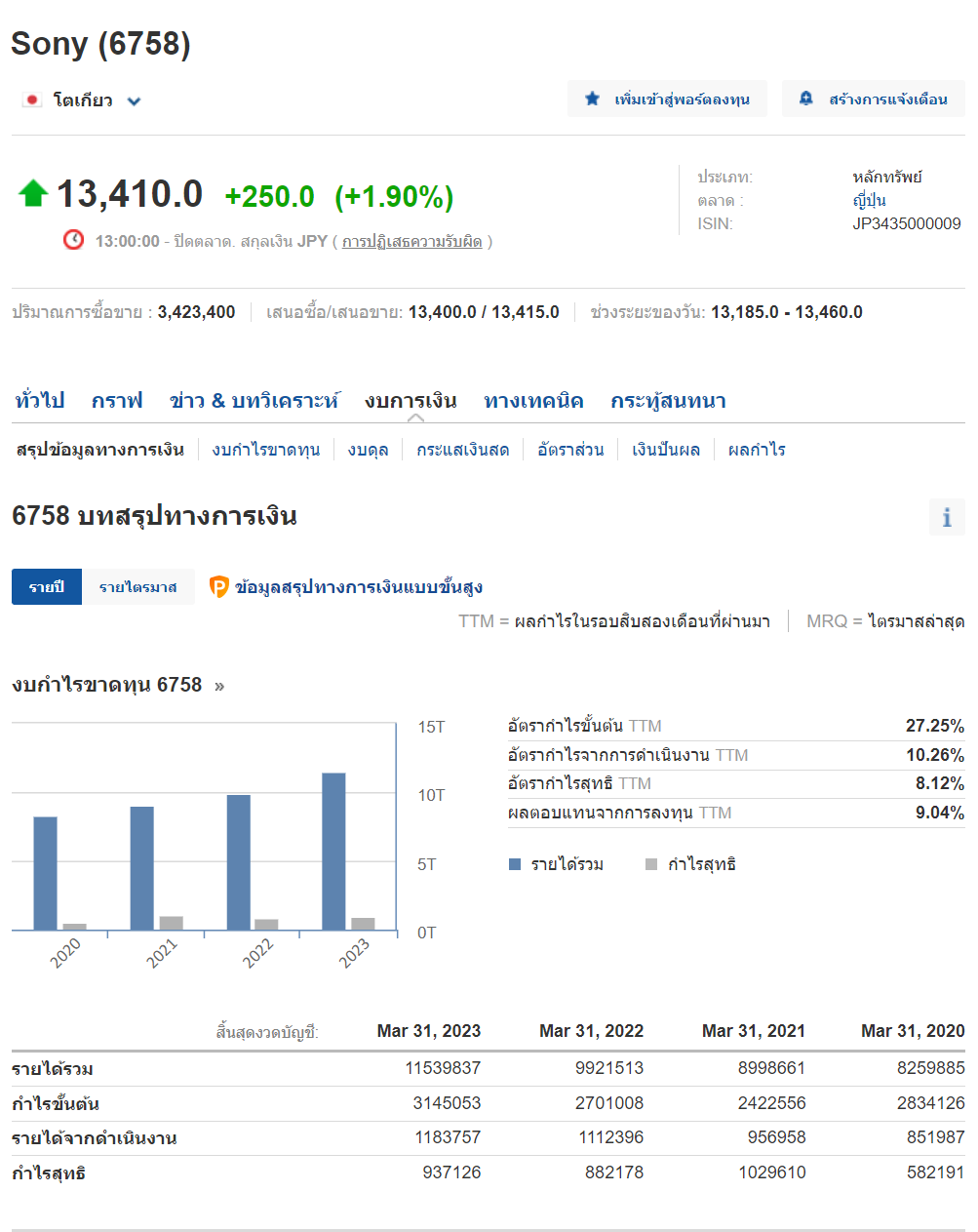The width and height of the screenshot is (978, 1232).
Task: Expand the โตเกียว exchange dropdown arrow
Action: click(134, 101)
